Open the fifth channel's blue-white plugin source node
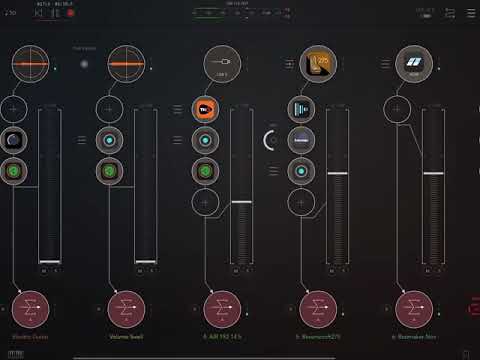 pos(414,64)
